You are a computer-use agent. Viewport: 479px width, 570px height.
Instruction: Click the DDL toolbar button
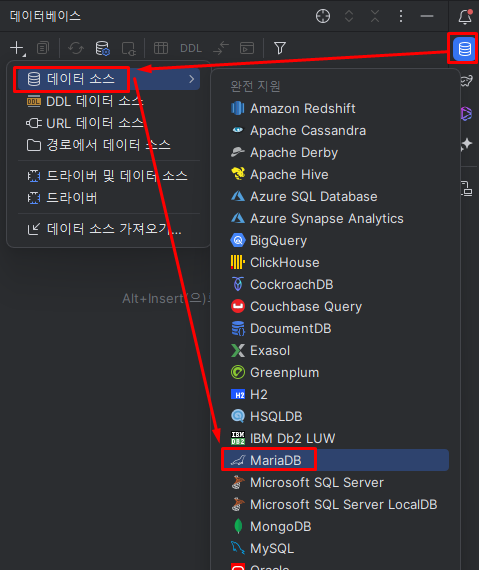191,48
